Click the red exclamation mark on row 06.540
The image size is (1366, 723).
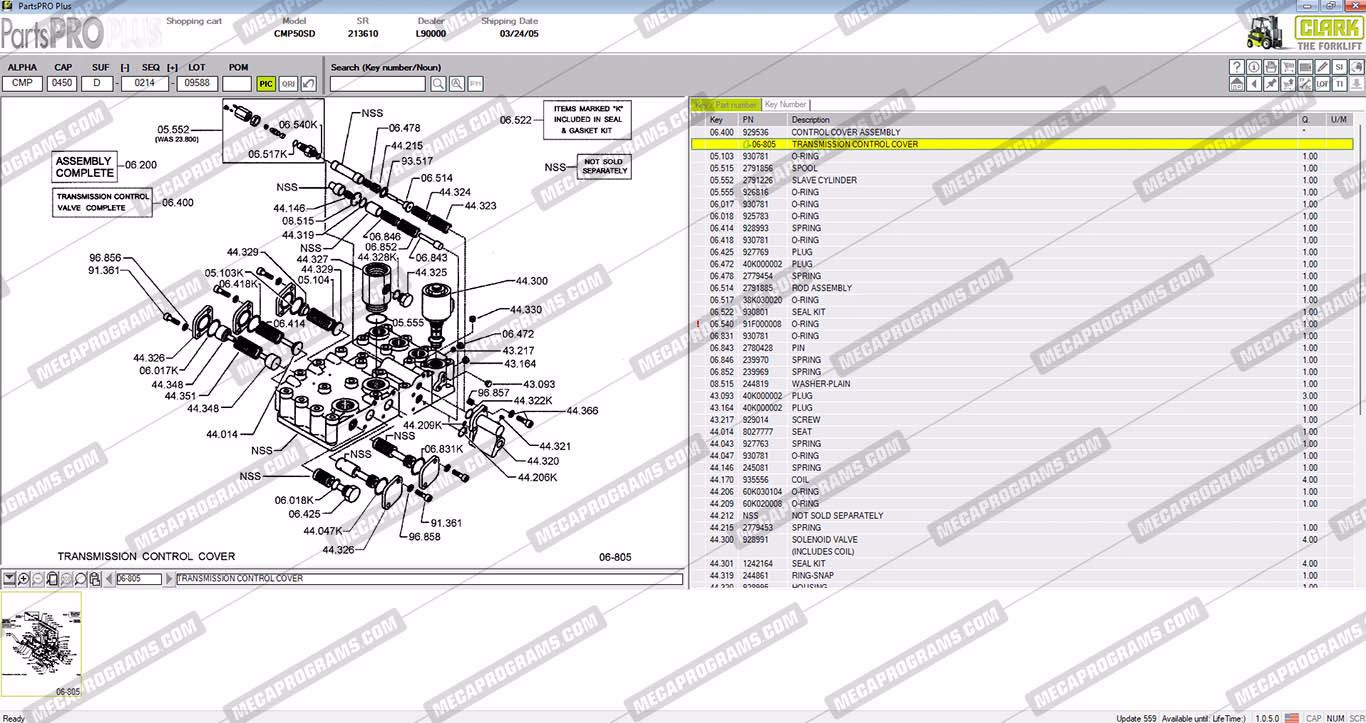[698, 324]
